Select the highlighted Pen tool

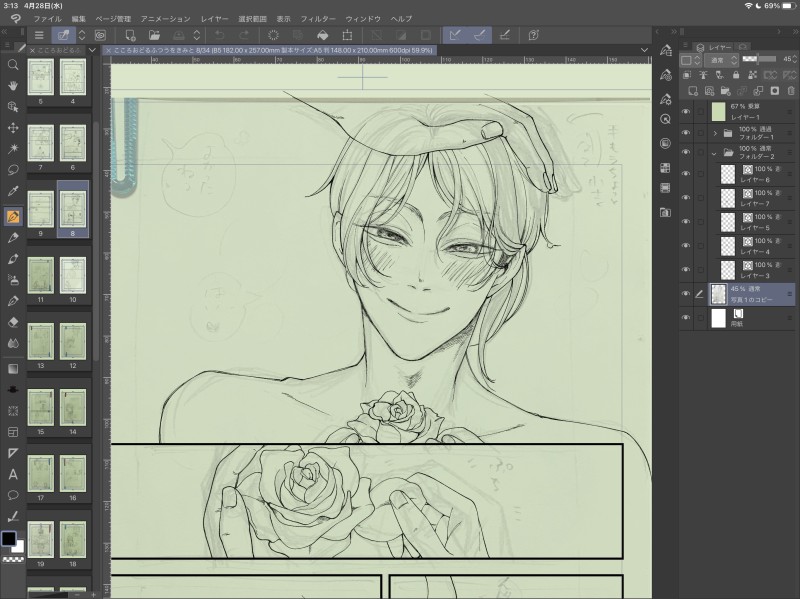pos(13,216)
